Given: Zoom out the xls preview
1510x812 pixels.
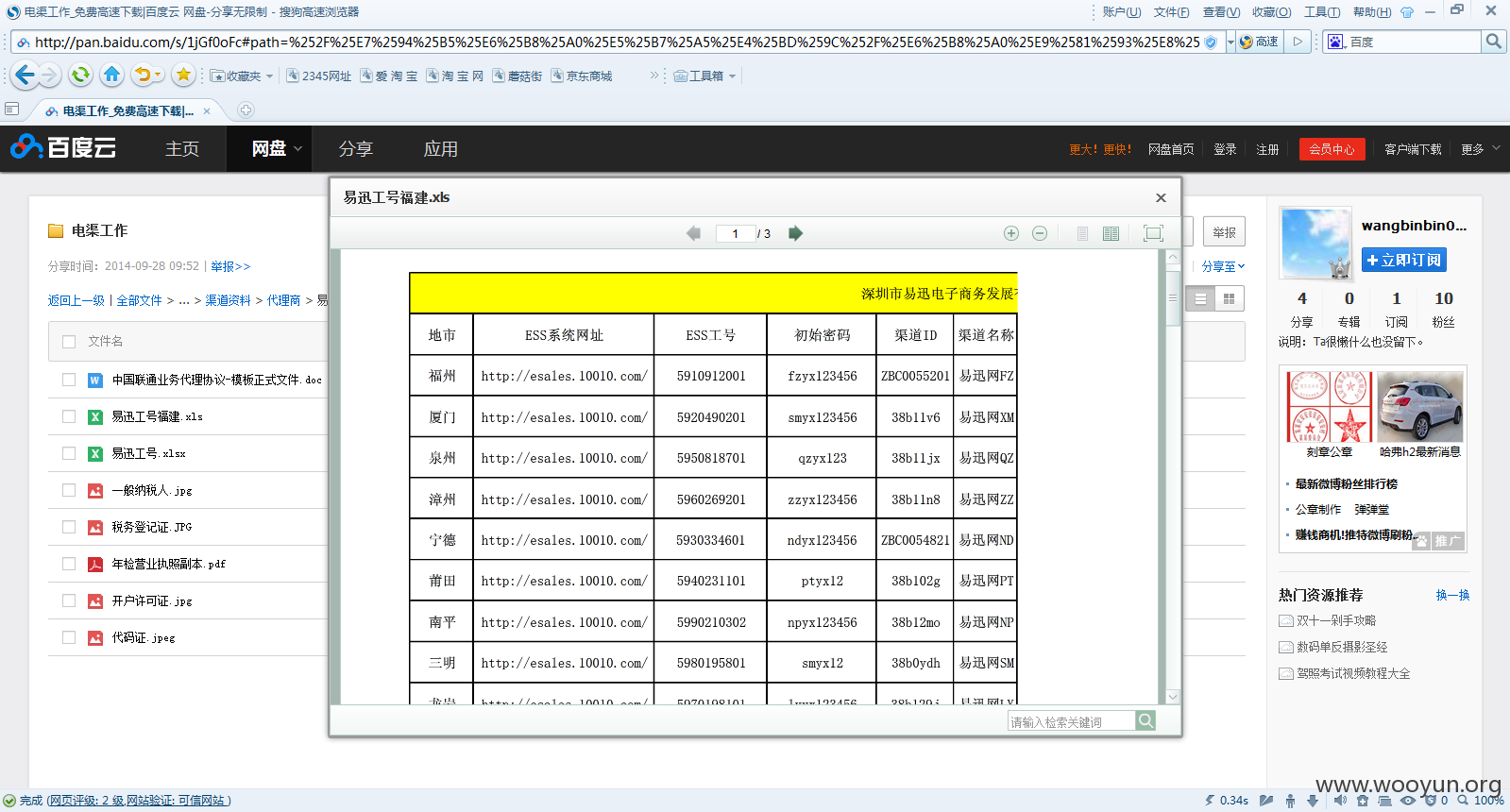Looking at the screenshot, I should (x=1040, y=233).
